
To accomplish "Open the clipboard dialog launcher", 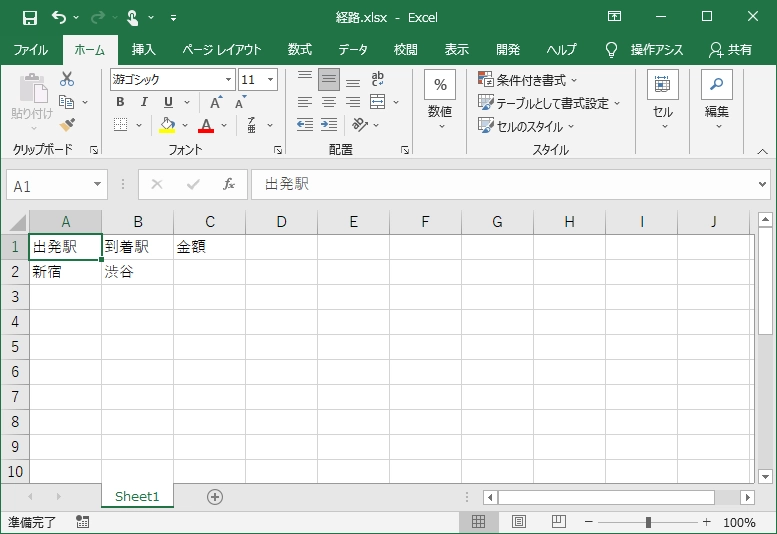I will 94,150.
